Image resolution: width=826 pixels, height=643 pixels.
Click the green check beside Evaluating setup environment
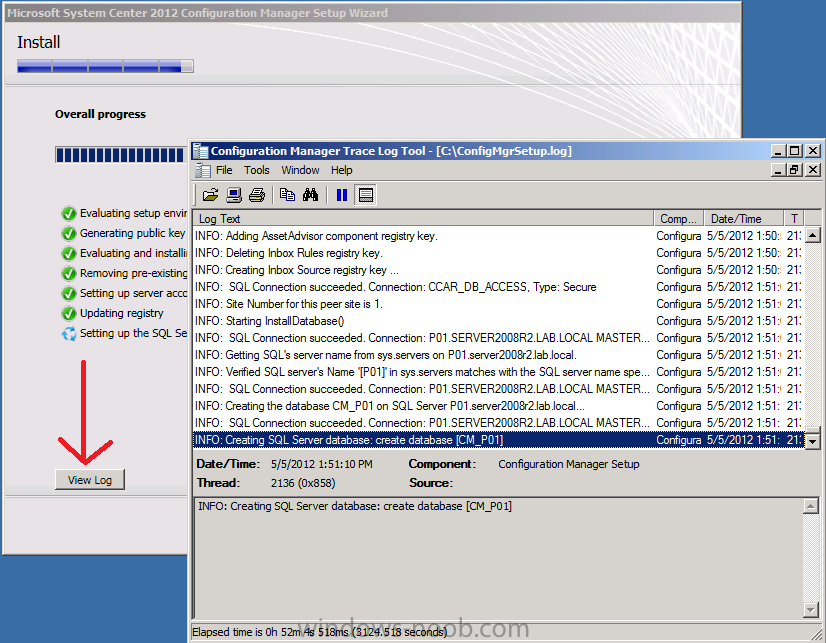(68, 213)
